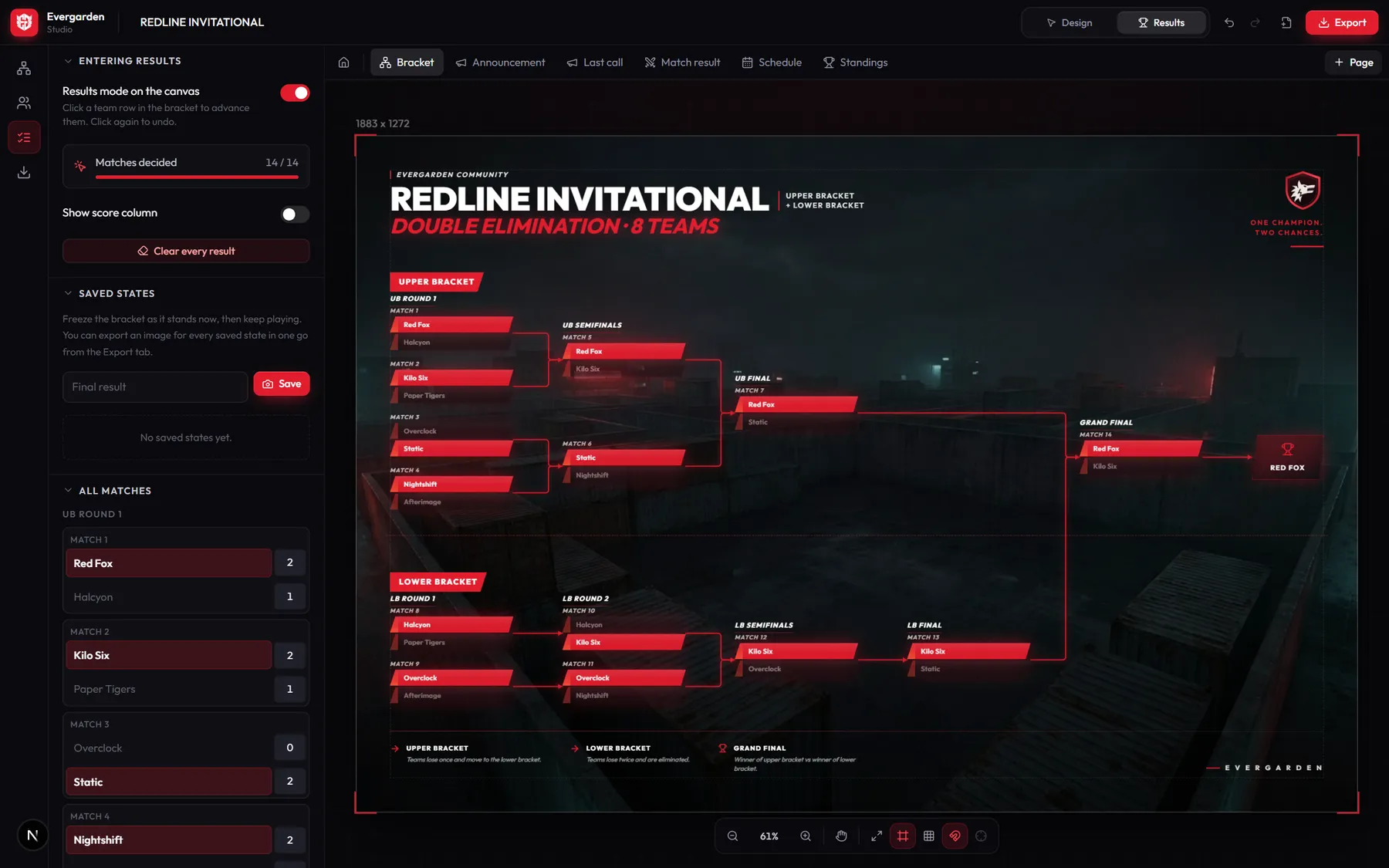Toggle the frame guides icon

pyautogui.click(x=903, y=836)
